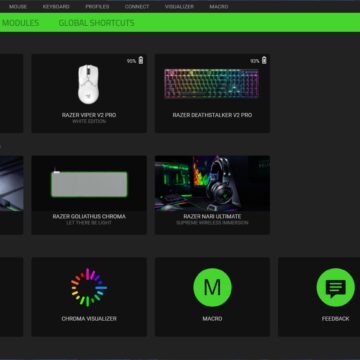Open the Chroma Visualizer color wheel icon
The height and width of the screenshot is (360, 360).
tap(89, 287)
